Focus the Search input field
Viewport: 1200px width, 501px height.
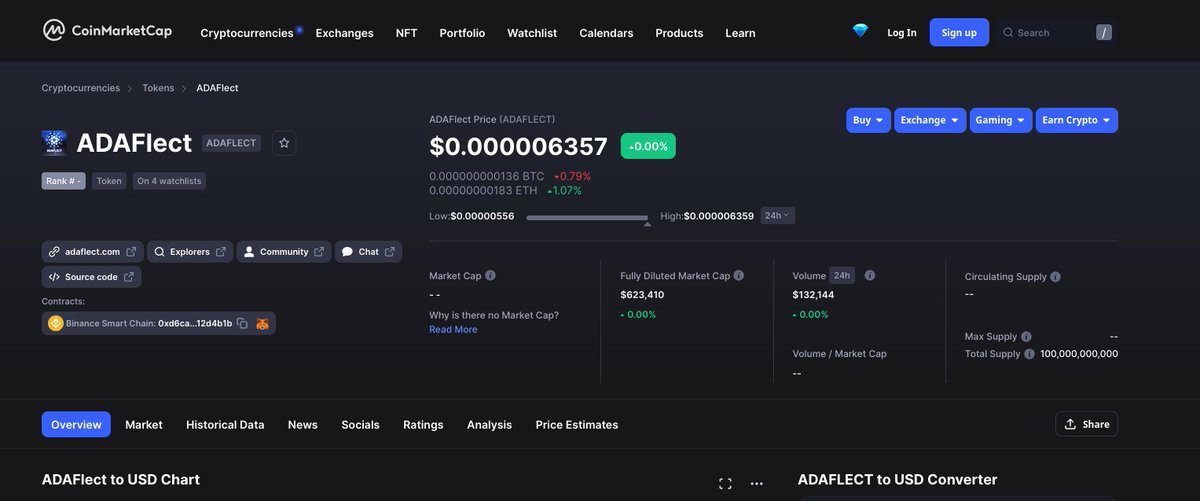[1058, 33]
